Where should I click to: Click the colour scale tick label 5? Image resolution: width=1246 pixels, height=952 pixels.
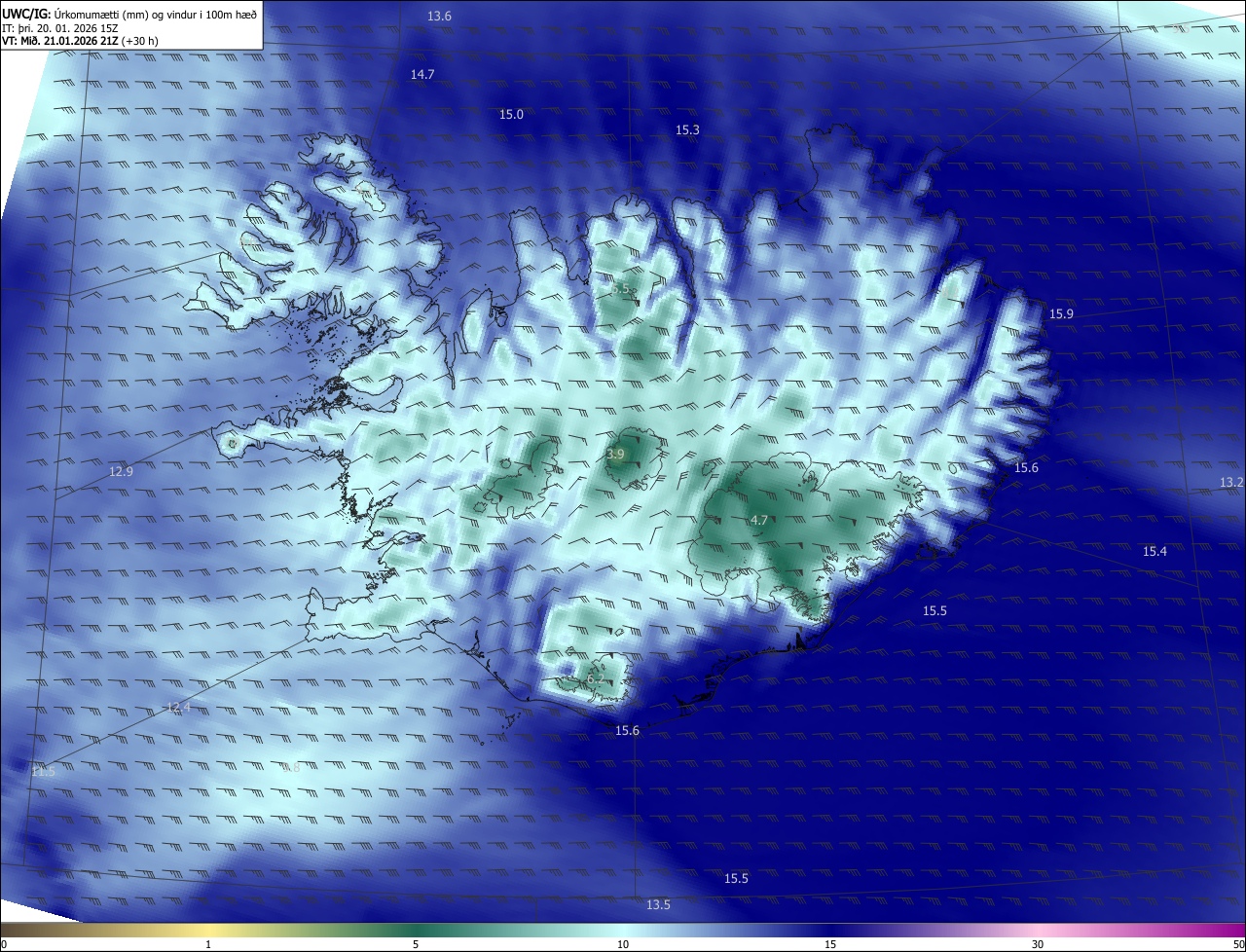tap(416, 945)
